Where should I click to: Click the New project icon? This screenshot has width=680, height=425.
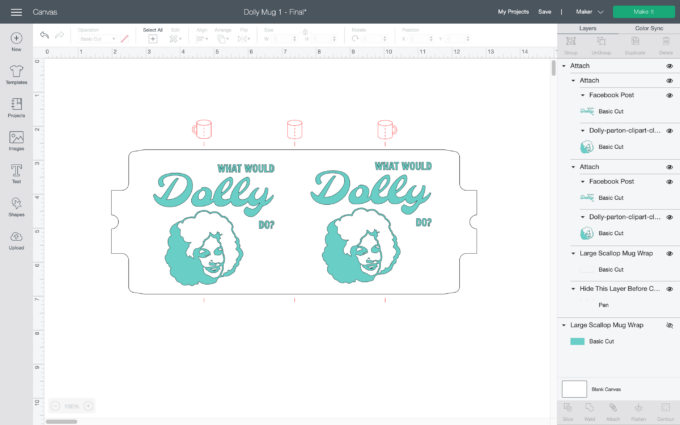click(16, 38)
